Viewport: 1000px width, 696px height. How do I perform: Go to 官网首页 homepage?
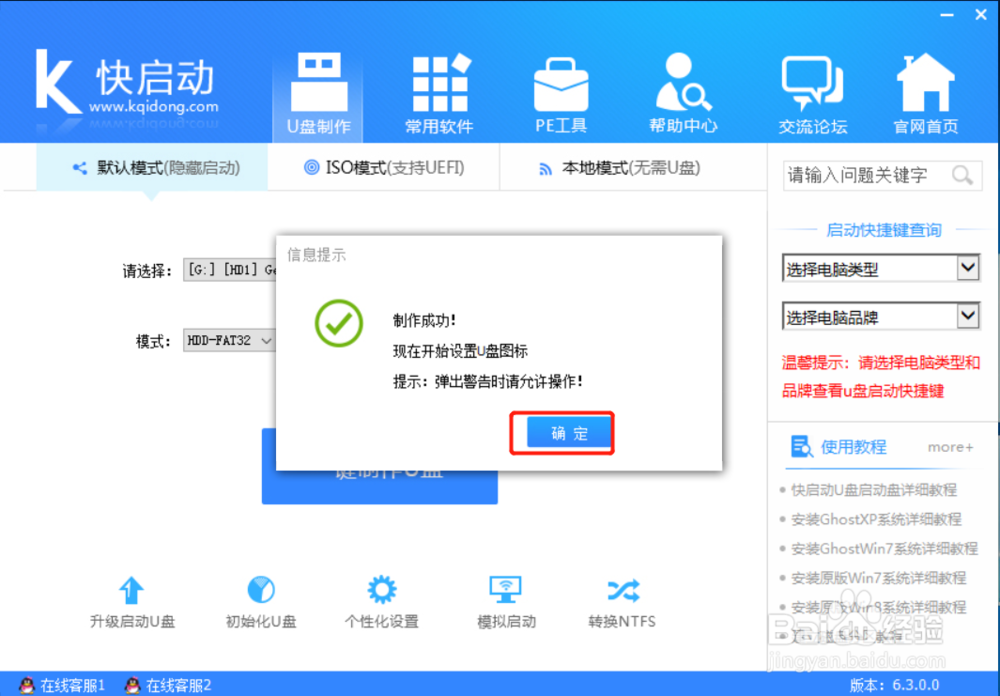pyautogui.click(x=925, y=90)
